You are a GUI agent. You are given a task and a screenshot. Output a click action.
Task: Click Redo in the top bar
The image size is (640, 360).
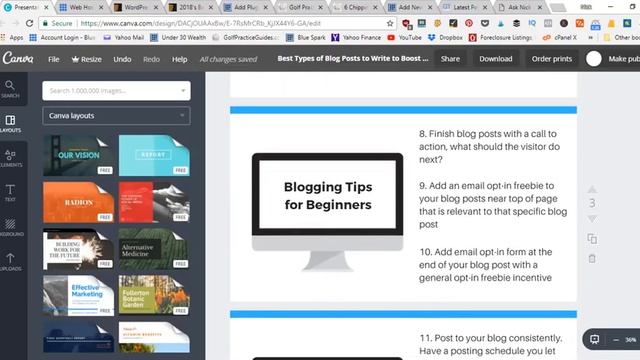click(151, 59)
